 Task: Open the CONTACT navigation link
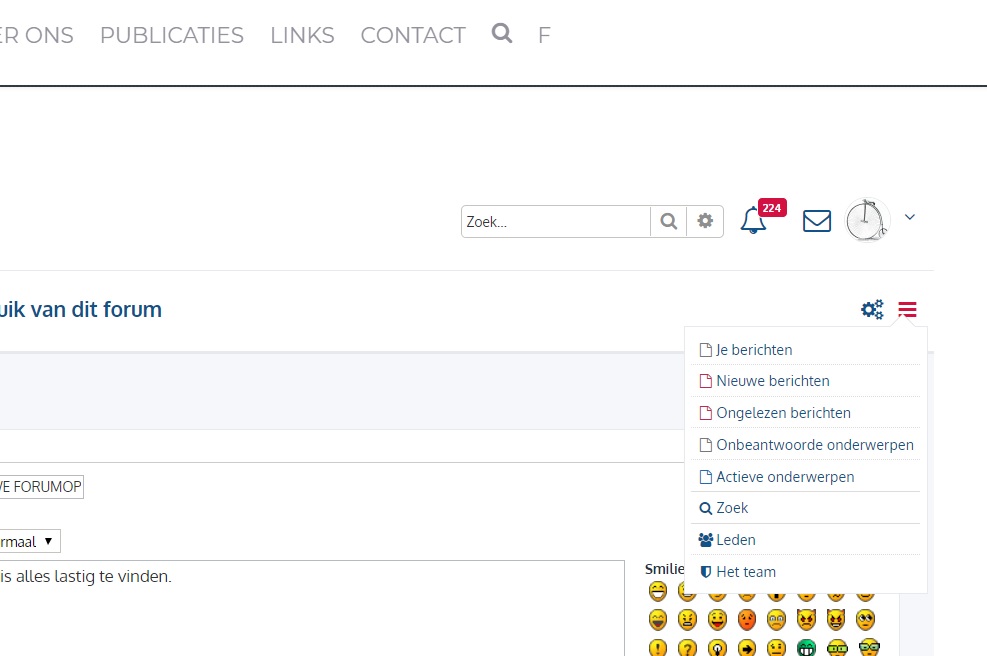click(x=413, y=35)
